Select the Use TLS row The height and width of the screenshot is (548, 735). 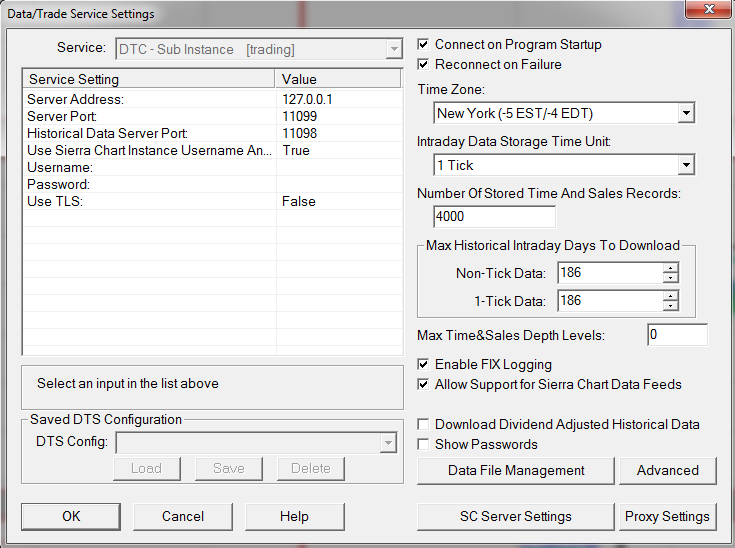(x=213, y=201)
